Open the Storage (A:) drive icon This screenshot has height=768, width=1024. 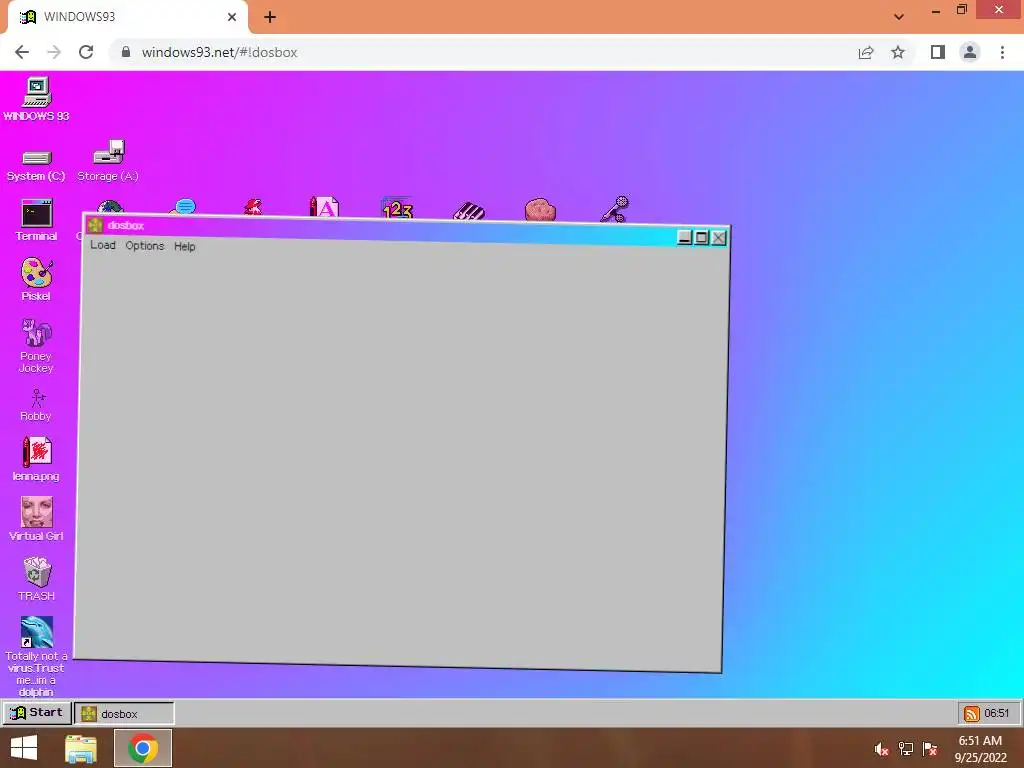pyautogui.click(x=108, y=161)
